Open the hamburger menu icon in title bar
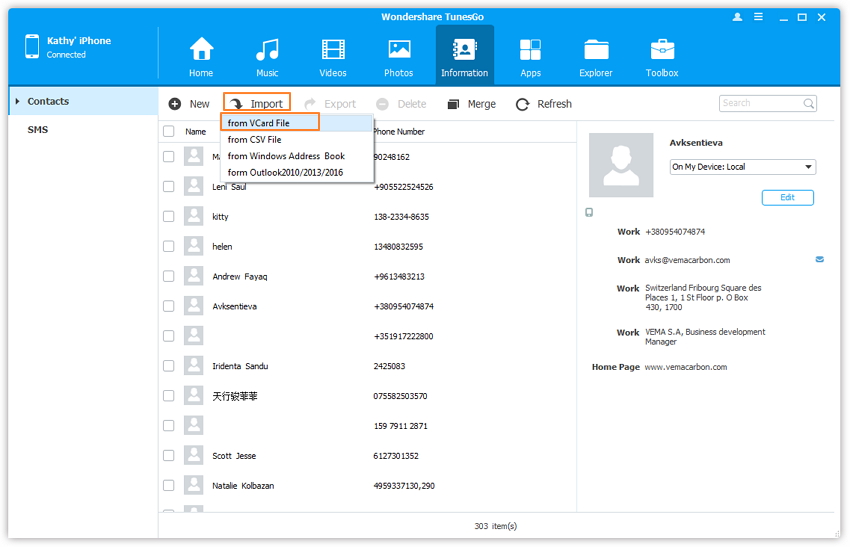Screen dimensions: 850x547 point(758,17)
